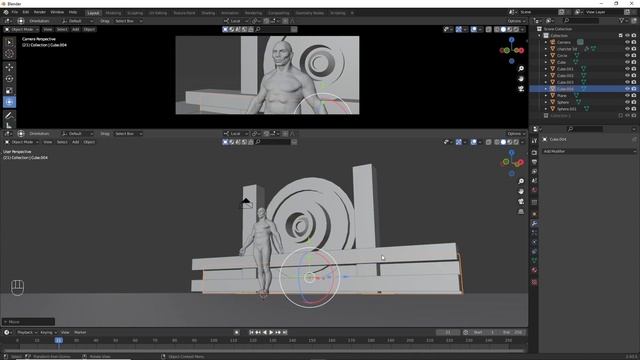Screen dimensions: 640x360
Task: Expand the Camera row in outliner
Action: coord(546,42)
